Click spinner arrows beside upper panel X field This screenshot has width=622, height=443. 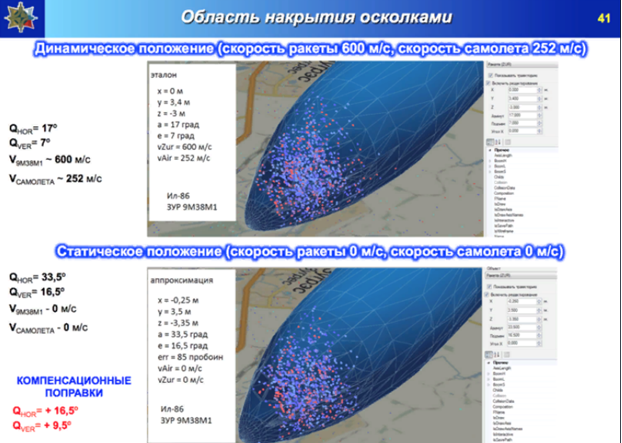point(540,88)
